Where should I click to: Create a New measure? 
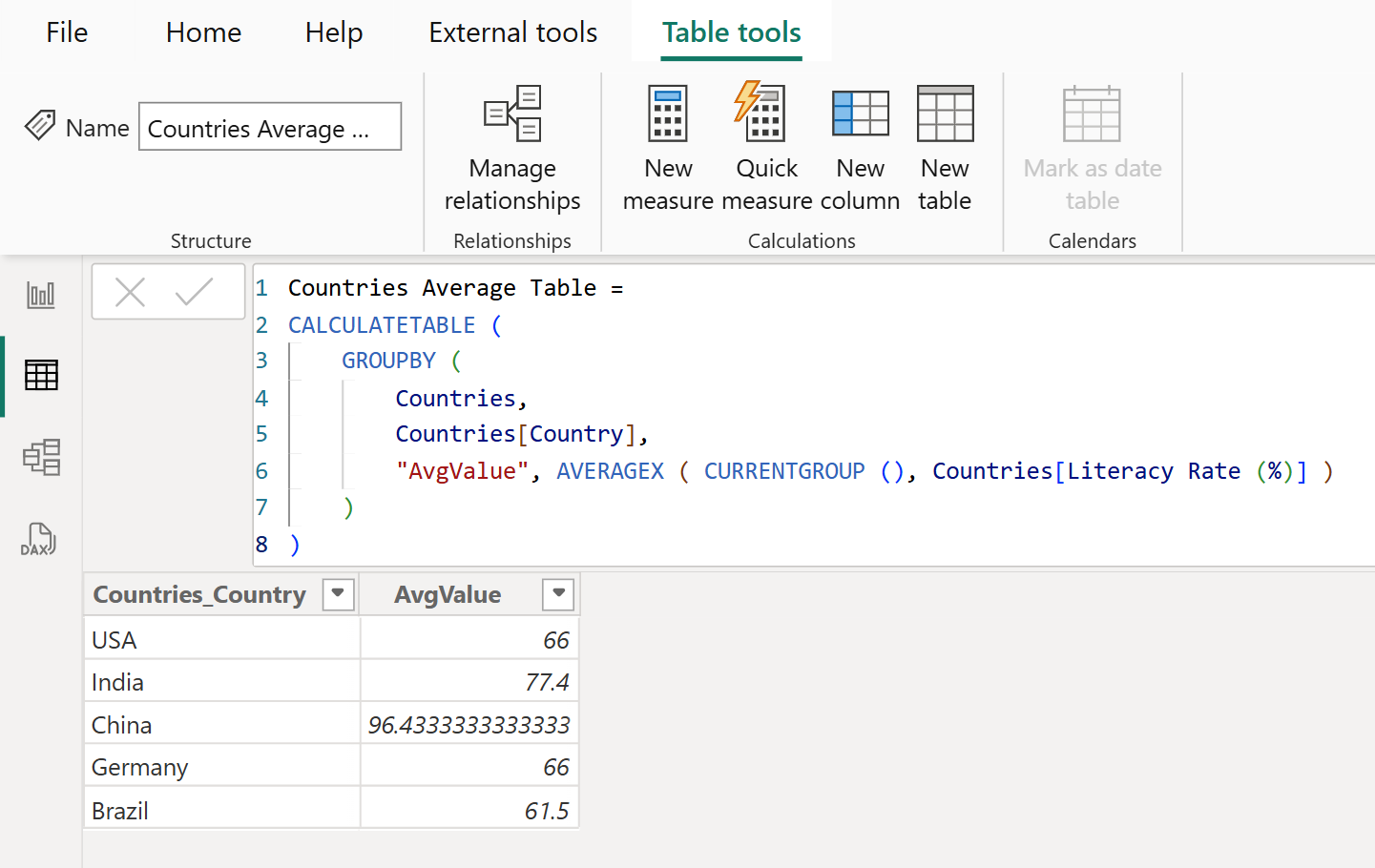tap(668, 148)
